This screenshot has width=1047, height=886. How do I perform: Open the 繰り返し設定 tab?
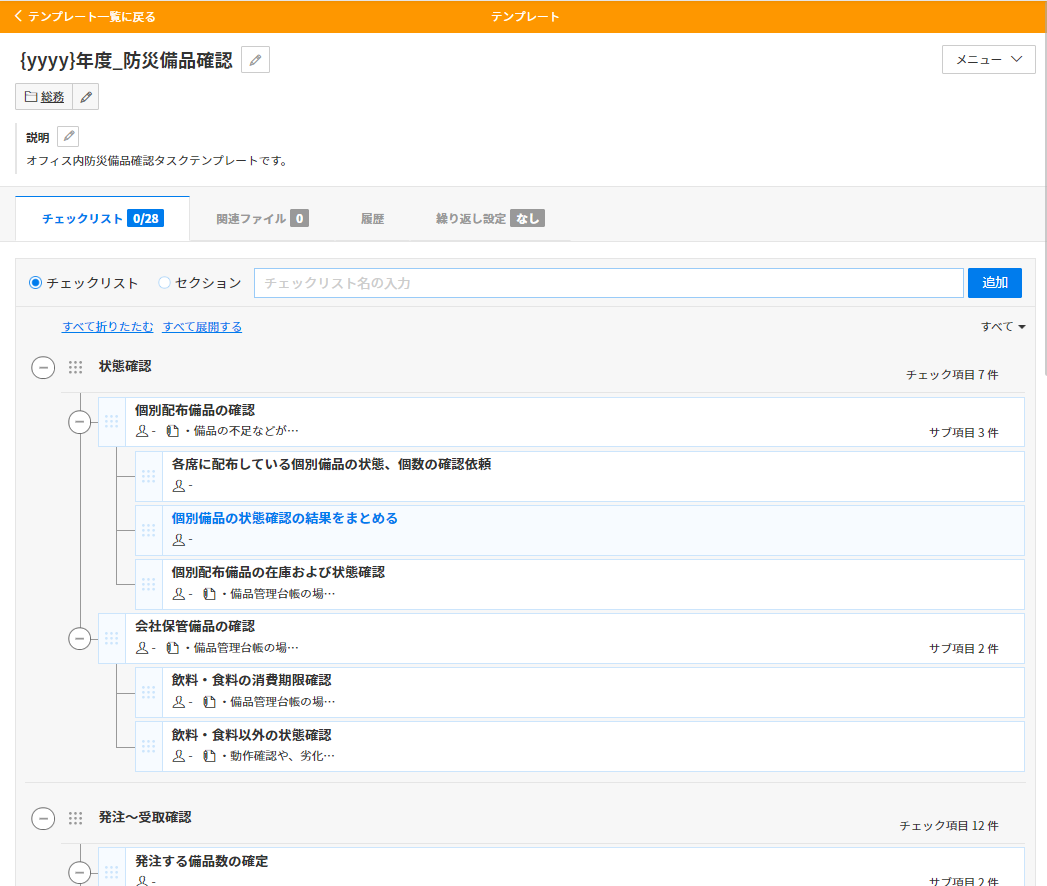pos(489,219)
